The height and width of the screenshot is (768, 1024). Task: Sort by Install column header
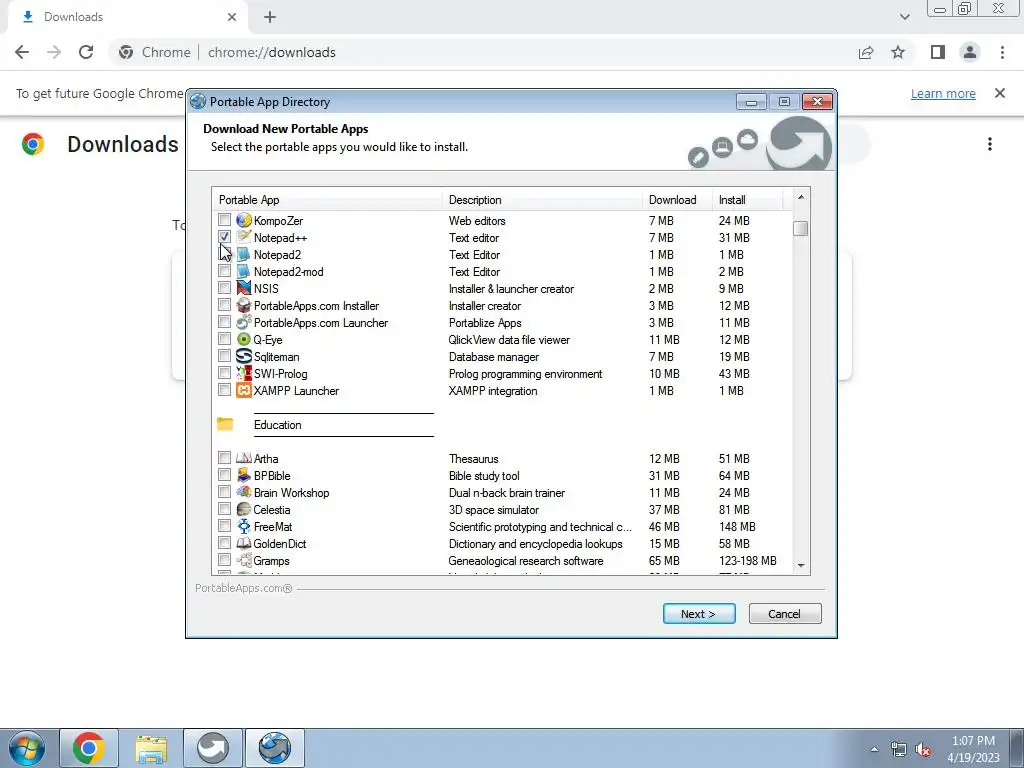point(747,200)
